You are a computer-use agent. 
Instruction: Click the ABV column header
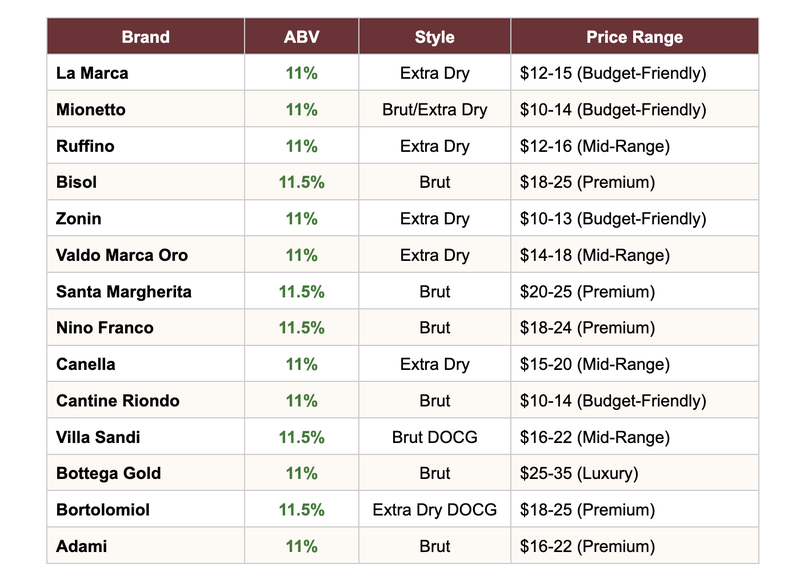(x=301, y=37)
